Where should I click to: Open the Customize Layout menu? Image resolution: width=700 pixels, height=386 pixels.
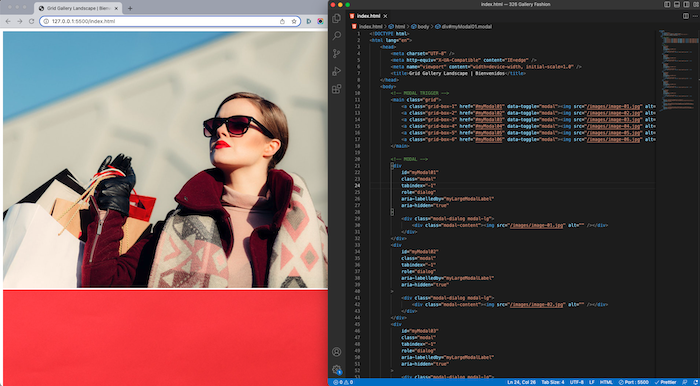click(x=695, y=4)
